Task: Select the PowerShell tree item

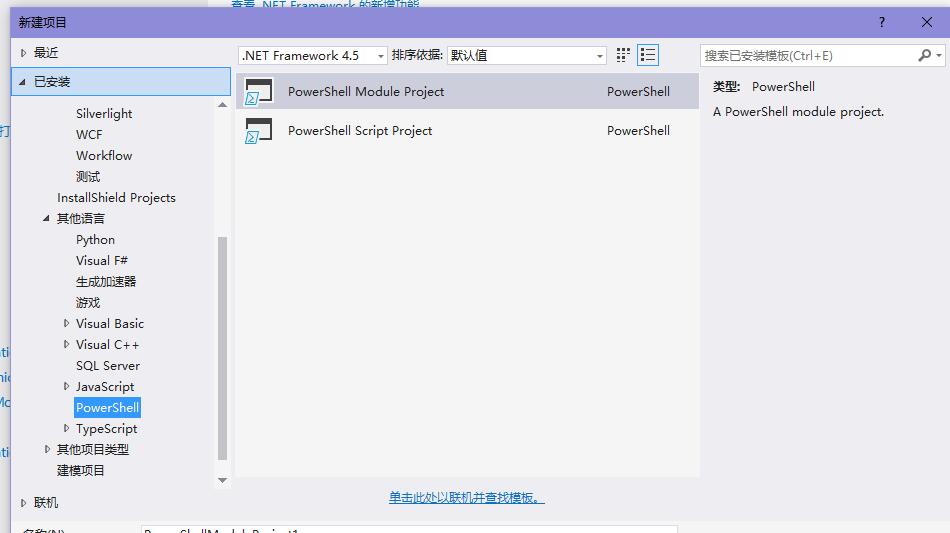Action: click(x=107, y=408)
